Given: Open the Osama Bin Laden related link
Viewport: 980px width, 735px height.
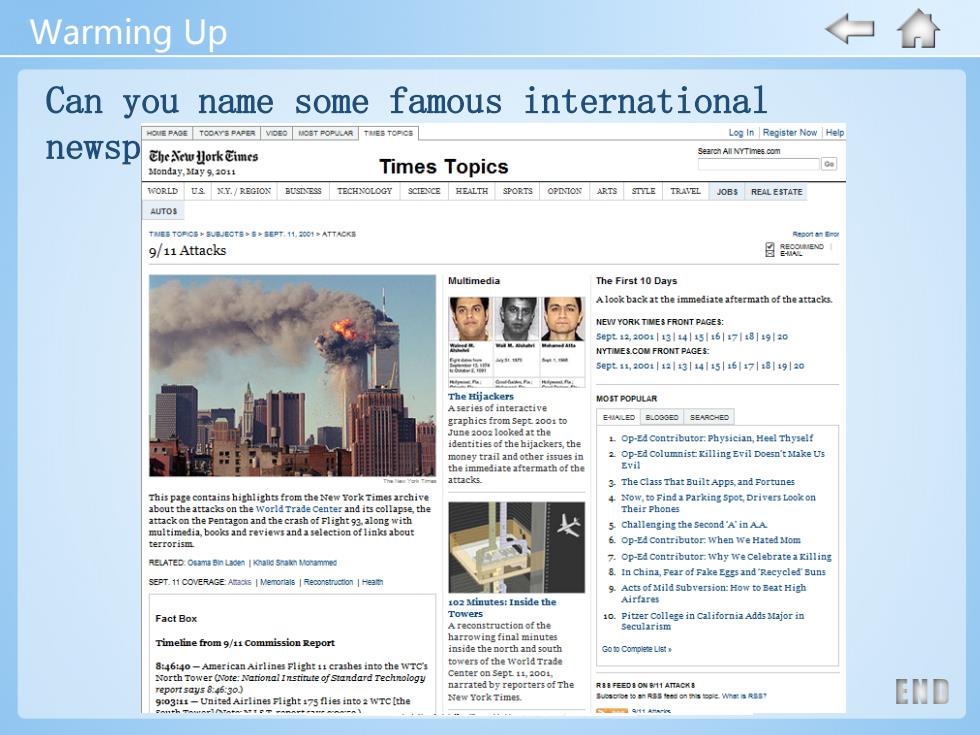Looking at the screenshot, I should point(216,562).
